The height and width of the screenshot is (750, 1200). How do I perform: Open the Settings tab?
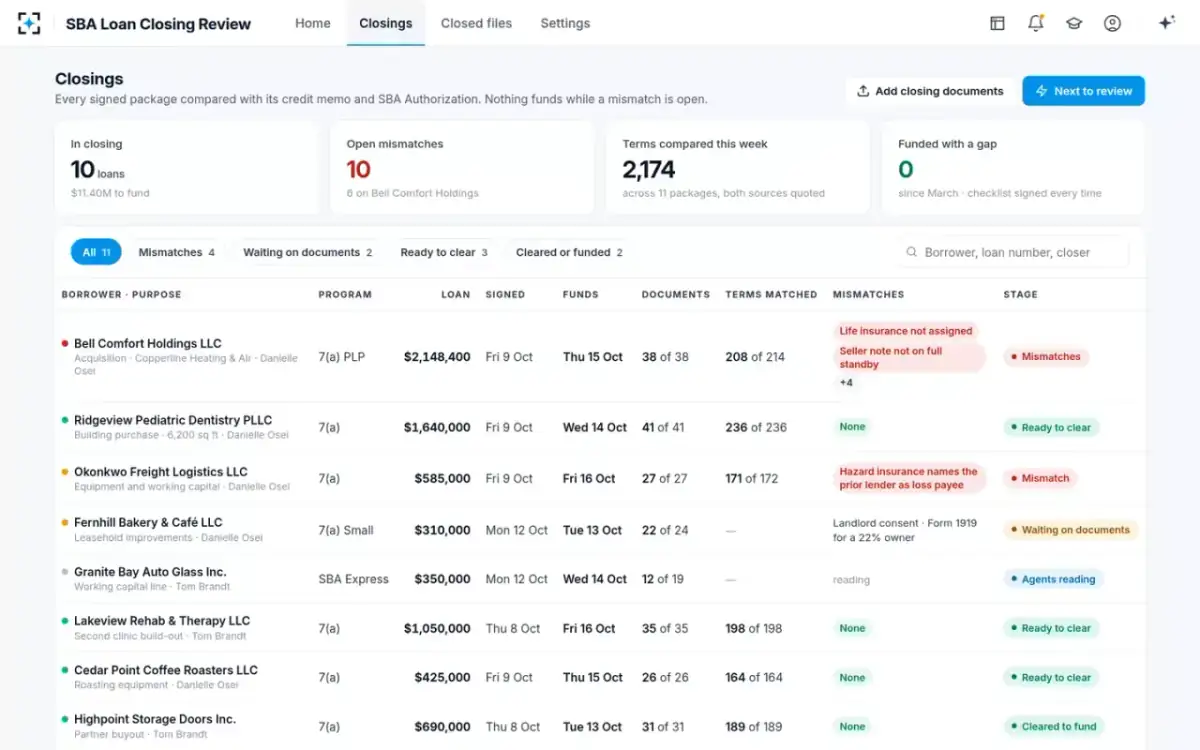565,23
